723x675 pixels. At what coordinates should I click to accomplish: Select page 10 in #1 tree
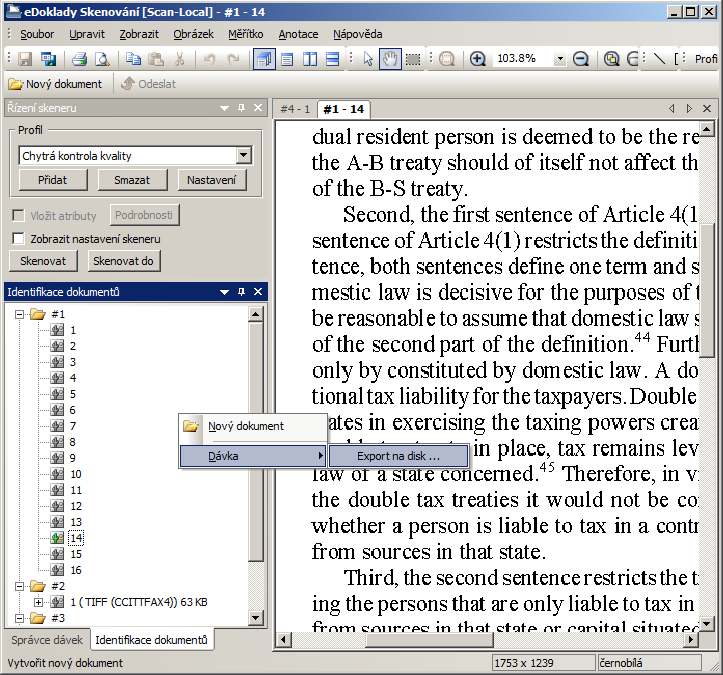[x=76, y=474]
